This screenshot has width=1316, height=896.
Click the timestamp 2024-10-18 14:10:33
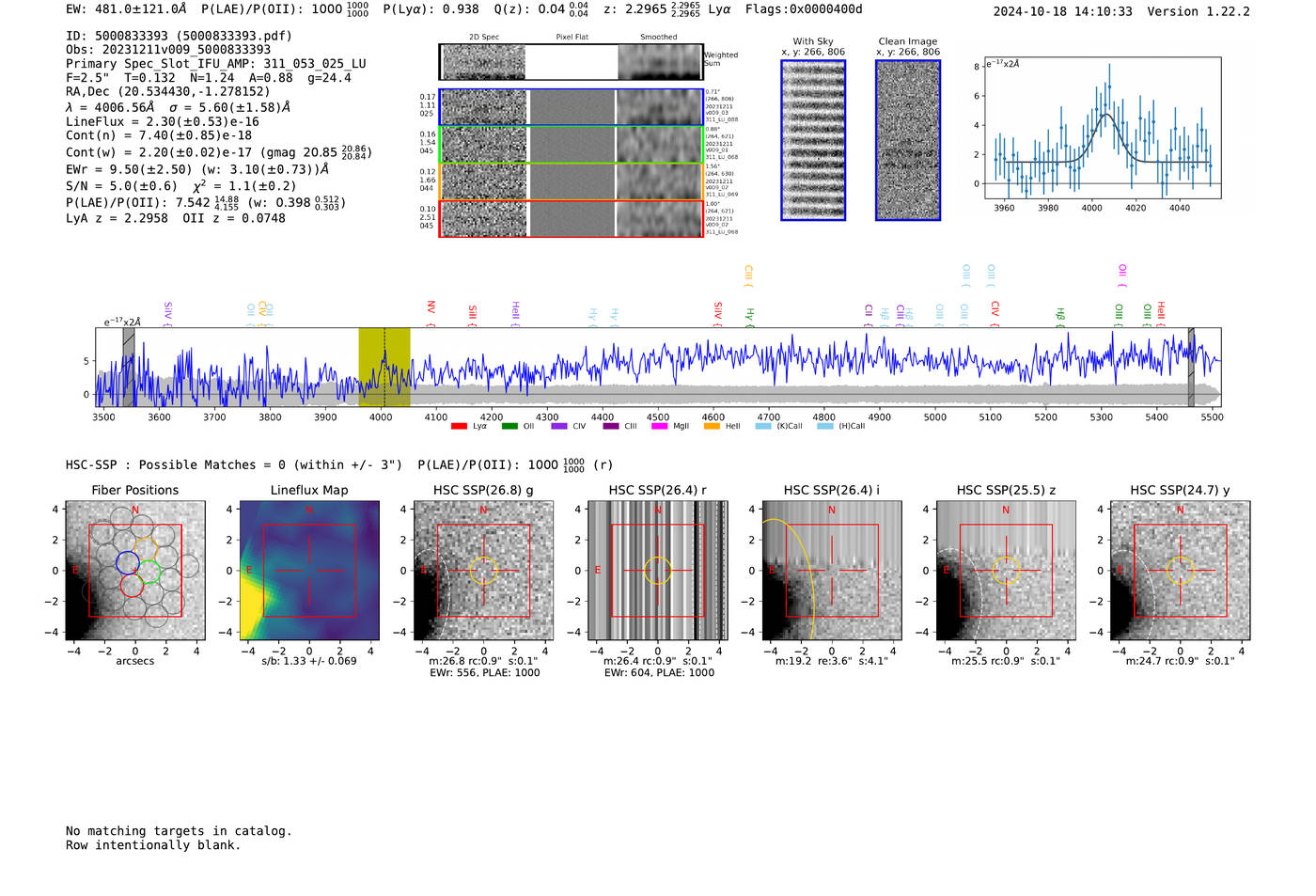(1062, 11)
